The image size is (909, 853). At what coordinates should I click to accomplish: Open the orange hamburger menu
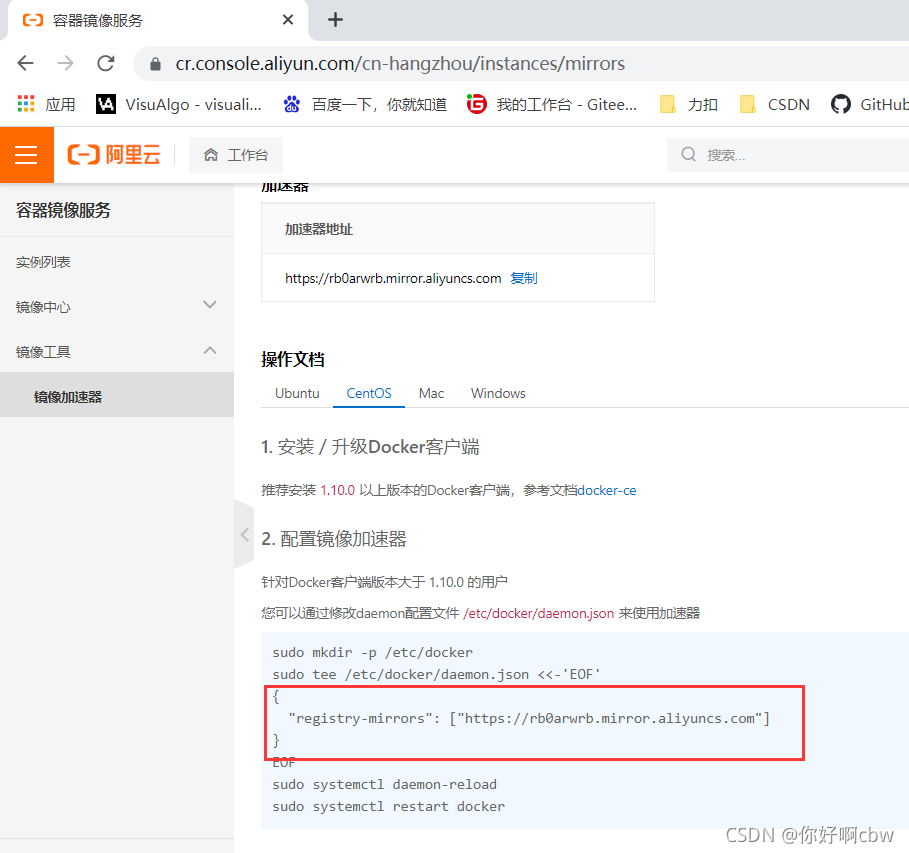pyautogui.click(x=26, y=155)
